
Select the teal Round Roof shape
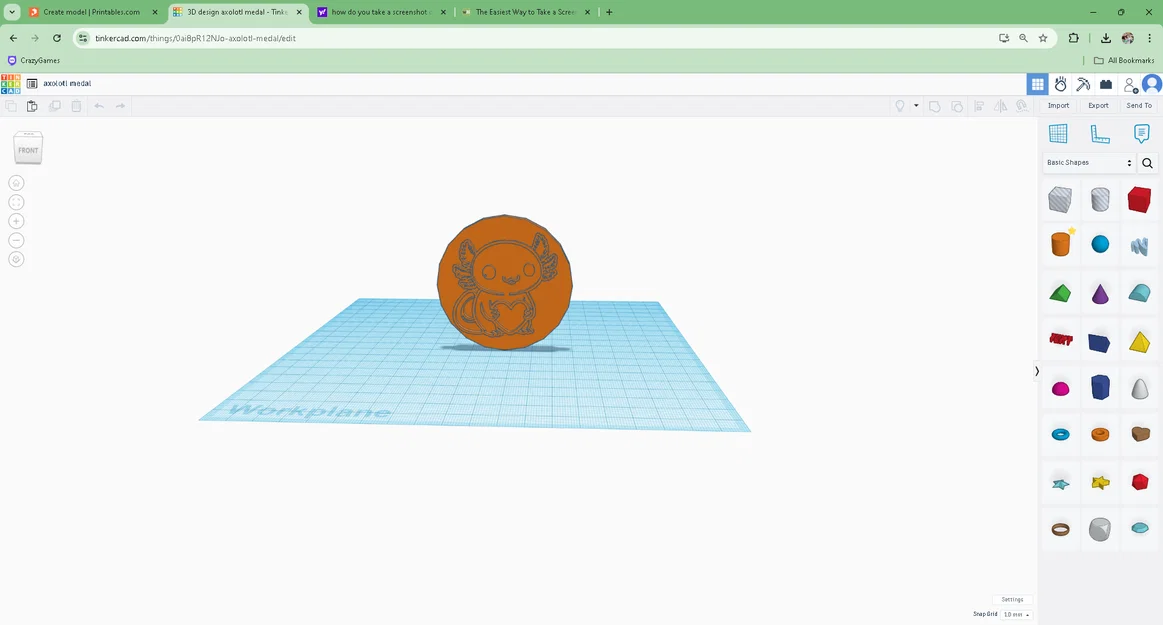(1139, 292)
